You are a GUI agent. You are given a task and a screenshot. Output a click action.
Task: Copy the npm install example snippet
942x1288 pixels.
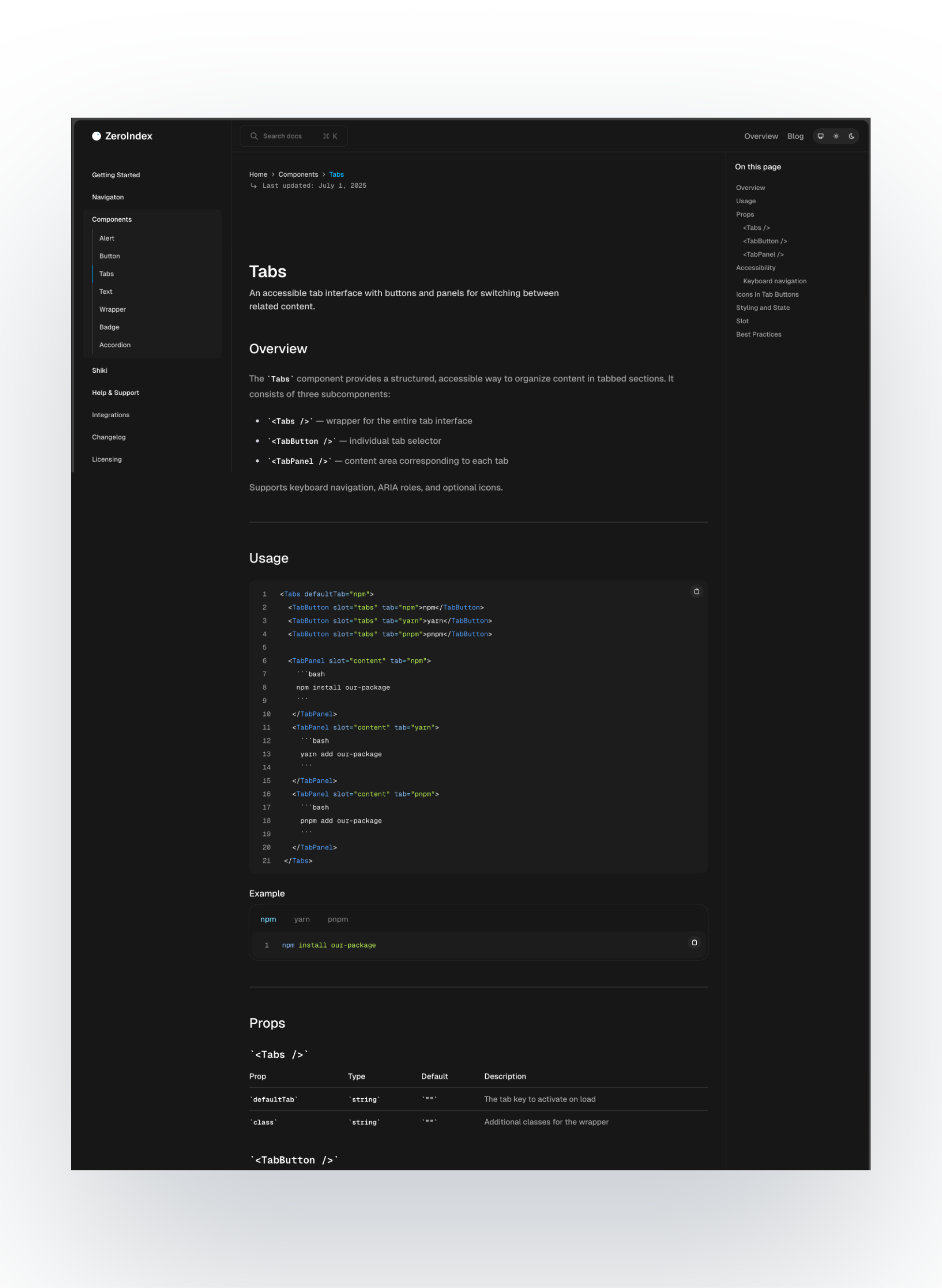click(x=694, y=942)
